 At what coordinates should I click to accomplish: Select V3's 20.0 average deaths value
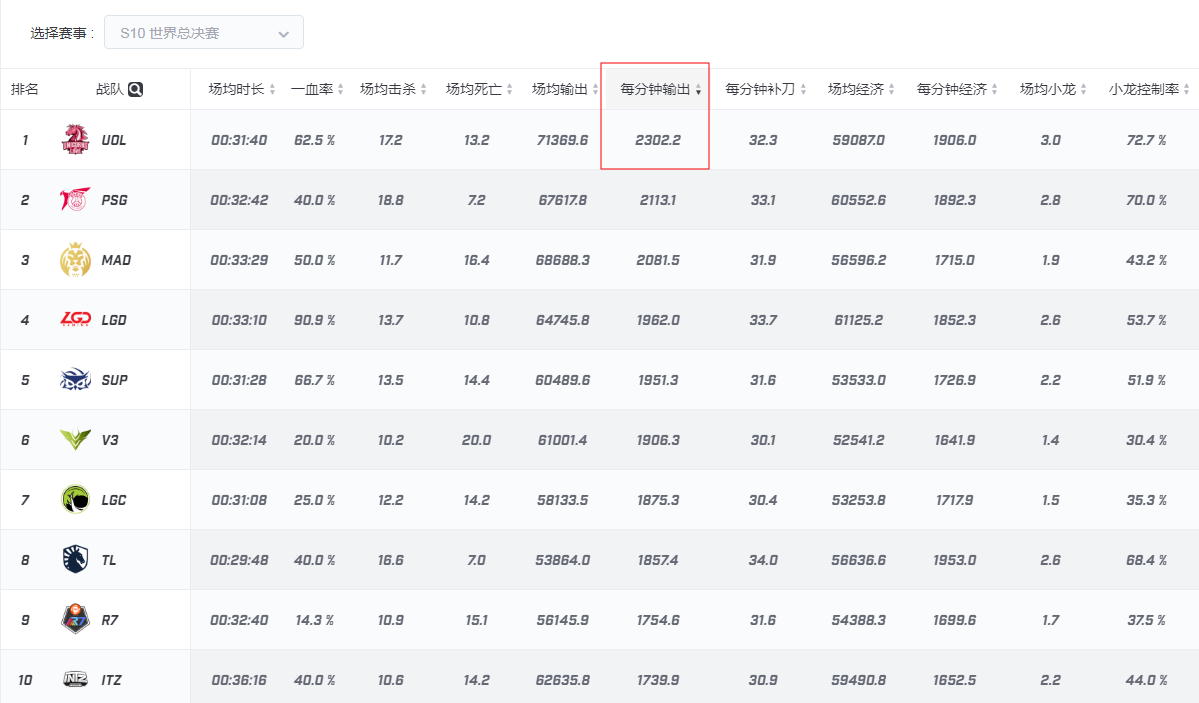click(476, 441)
